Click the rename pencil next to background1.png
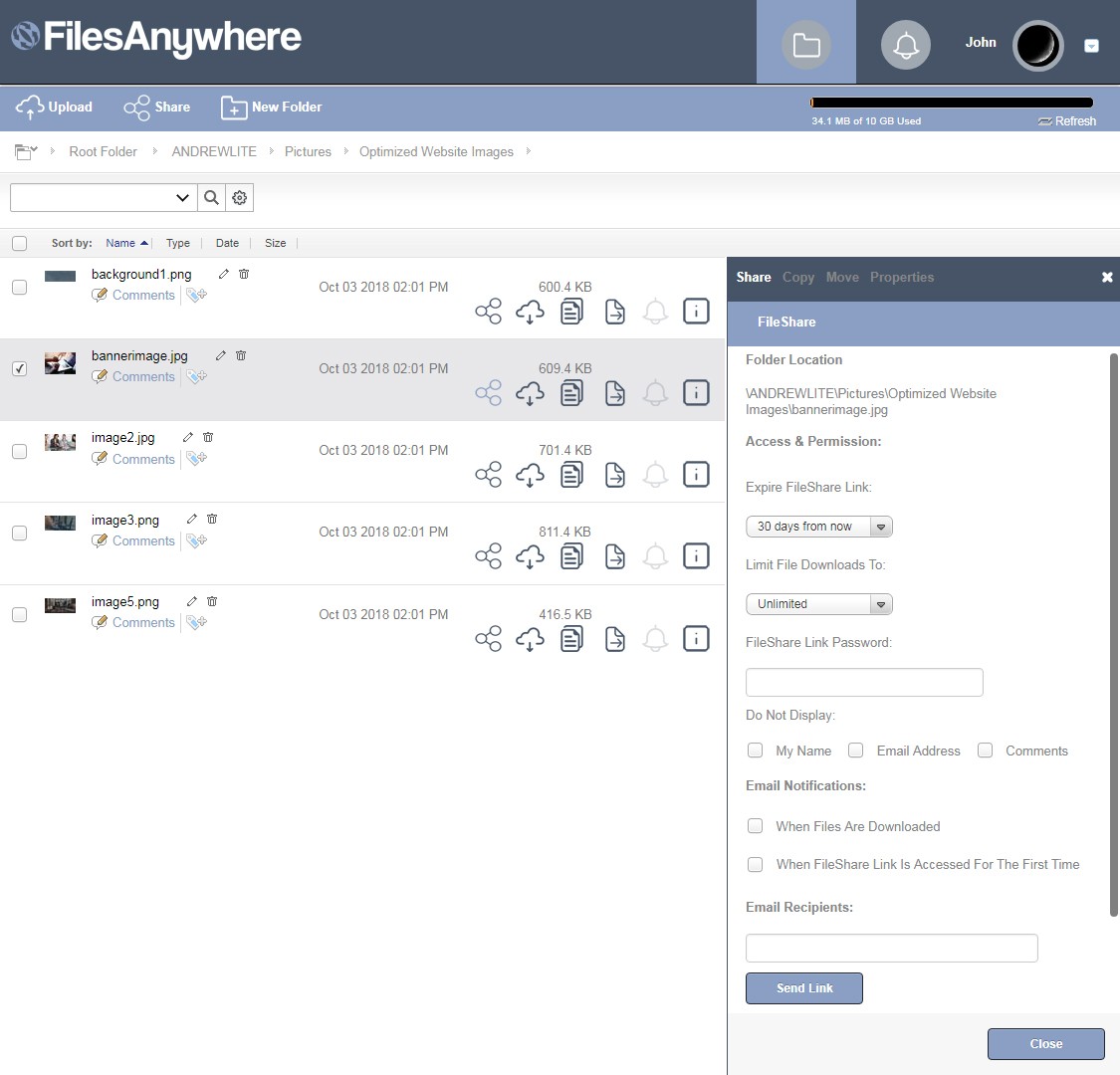The height and width of the screenshot is (1075, 1120). point(223,273)
